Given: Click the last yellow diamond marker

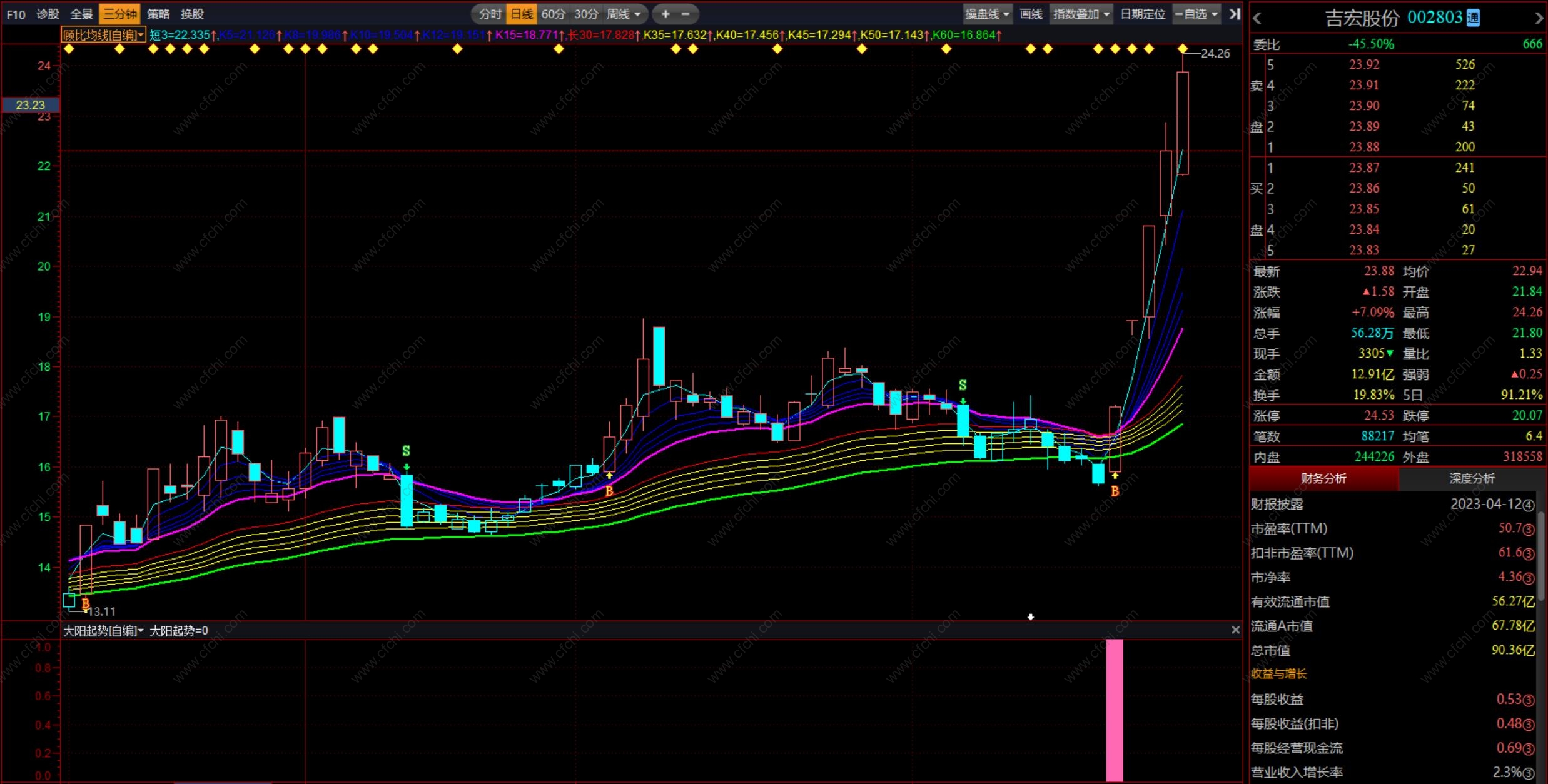Looking at the screenshot, I should pos(1183,49).
